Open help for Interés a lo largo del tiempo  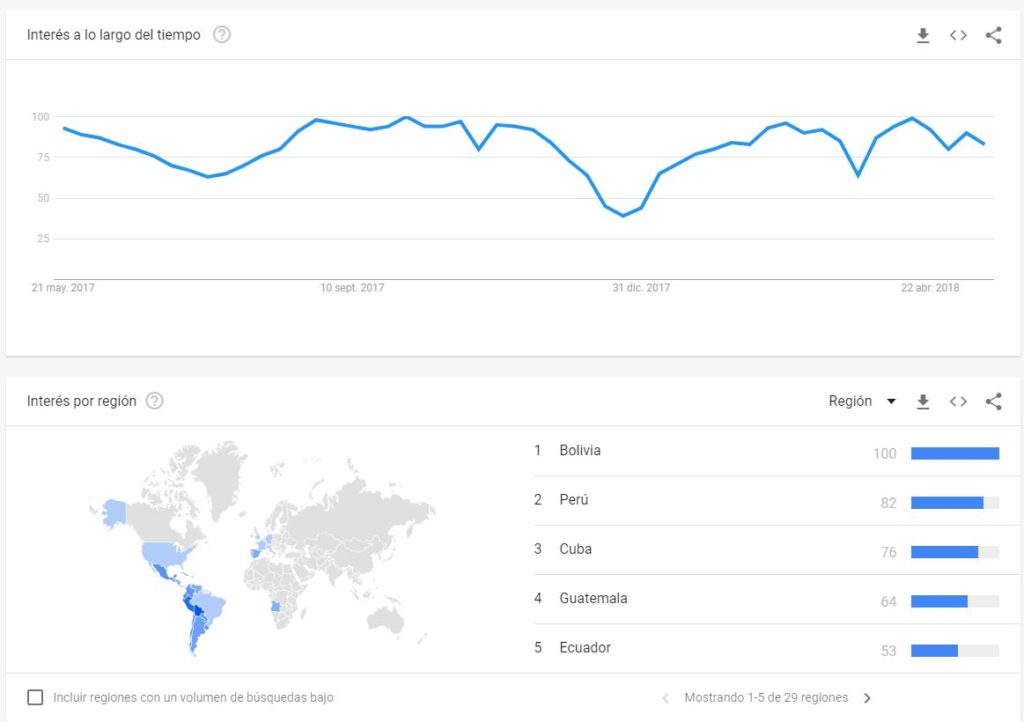[x=222, y=35]
